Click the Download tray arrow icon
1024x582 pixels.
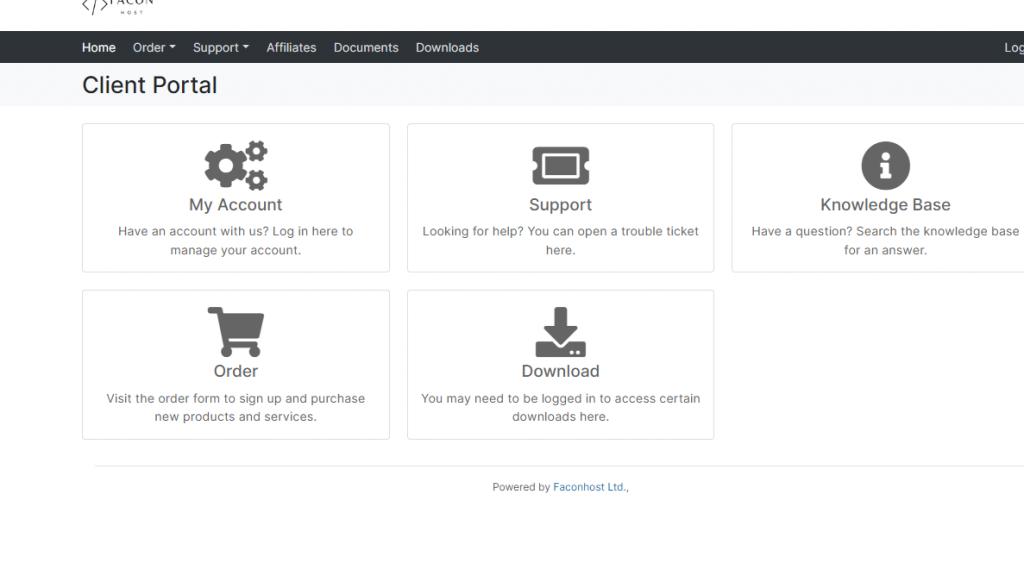[x=560, y=332]
